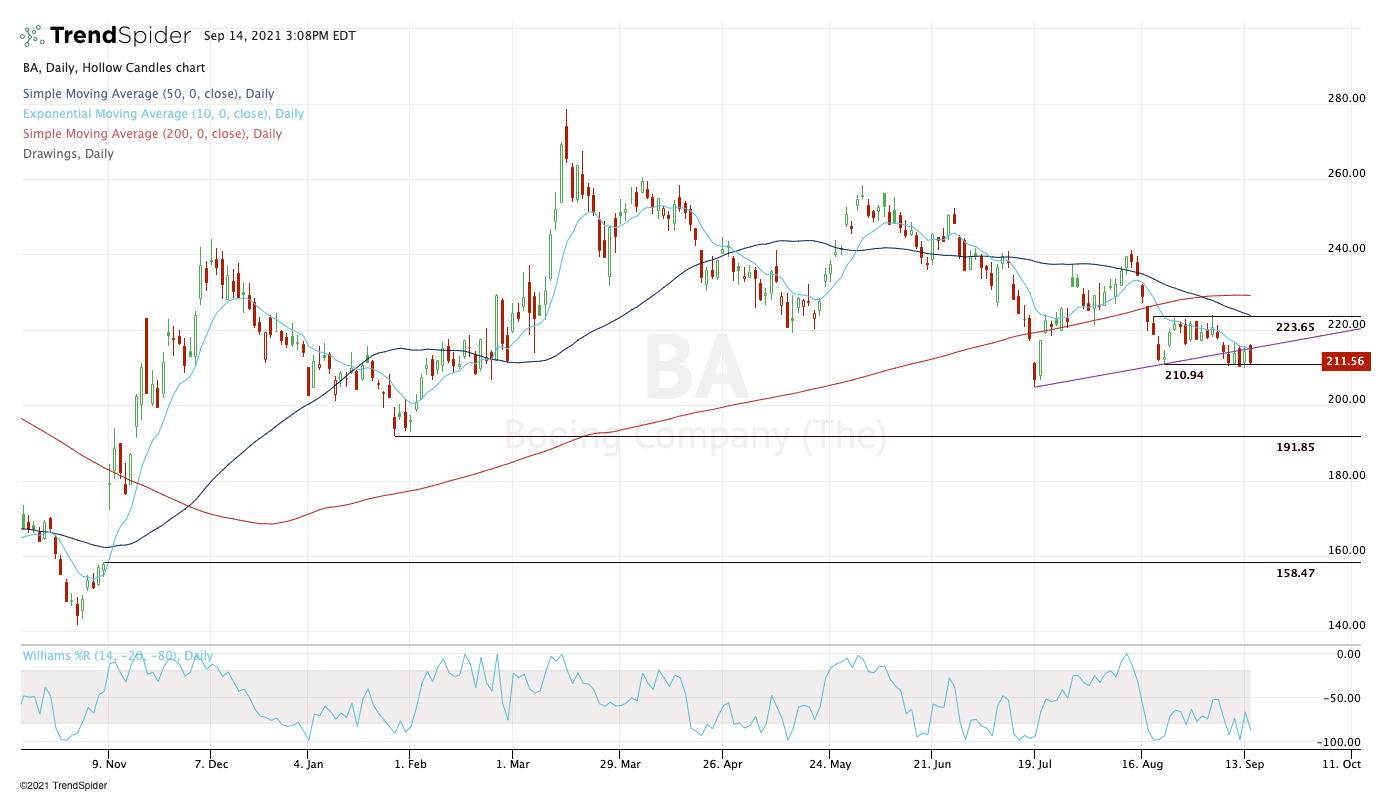Click the 9. Nov date axis label

(x=109, y=762)
